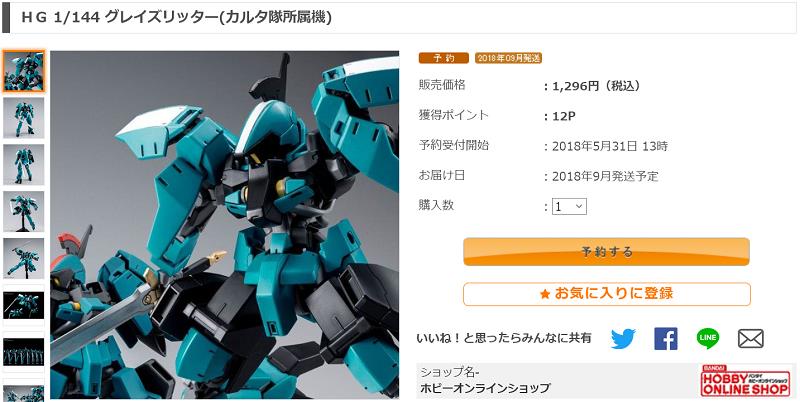Select the fifth thumbnail, sword action pose

pyautogui.click(x=23, y=259)
